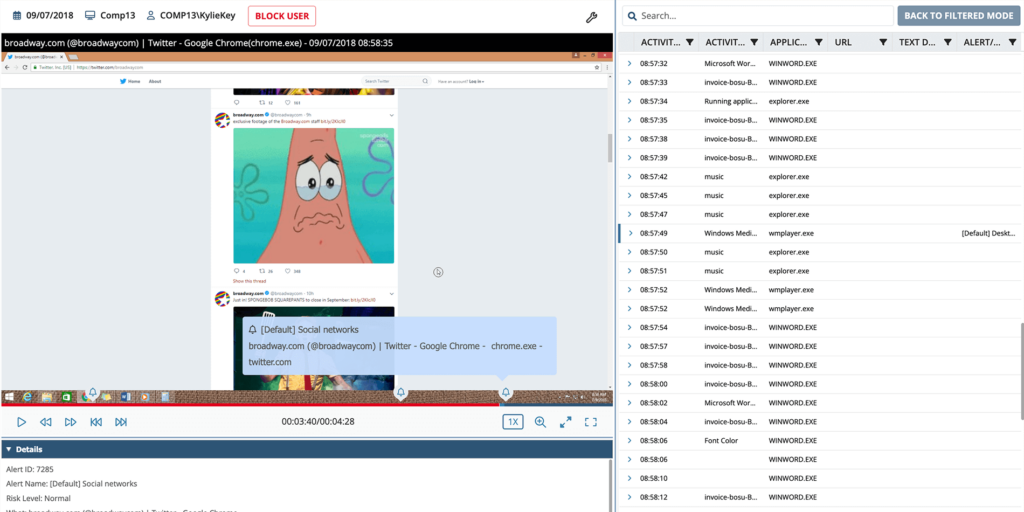Select the WINWORD.EXE cell at 08:58:12
This screenshot has width=1024, height=512.
793,497
